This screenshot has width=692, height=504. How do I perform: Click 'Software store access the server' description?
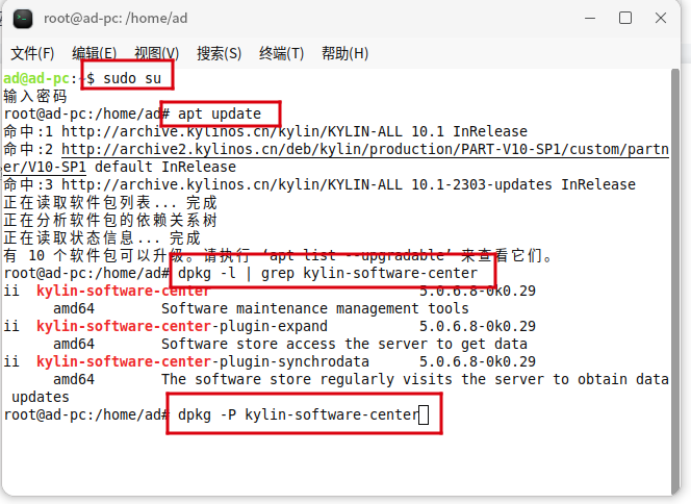pyautogui.click(x=344, y=344)
